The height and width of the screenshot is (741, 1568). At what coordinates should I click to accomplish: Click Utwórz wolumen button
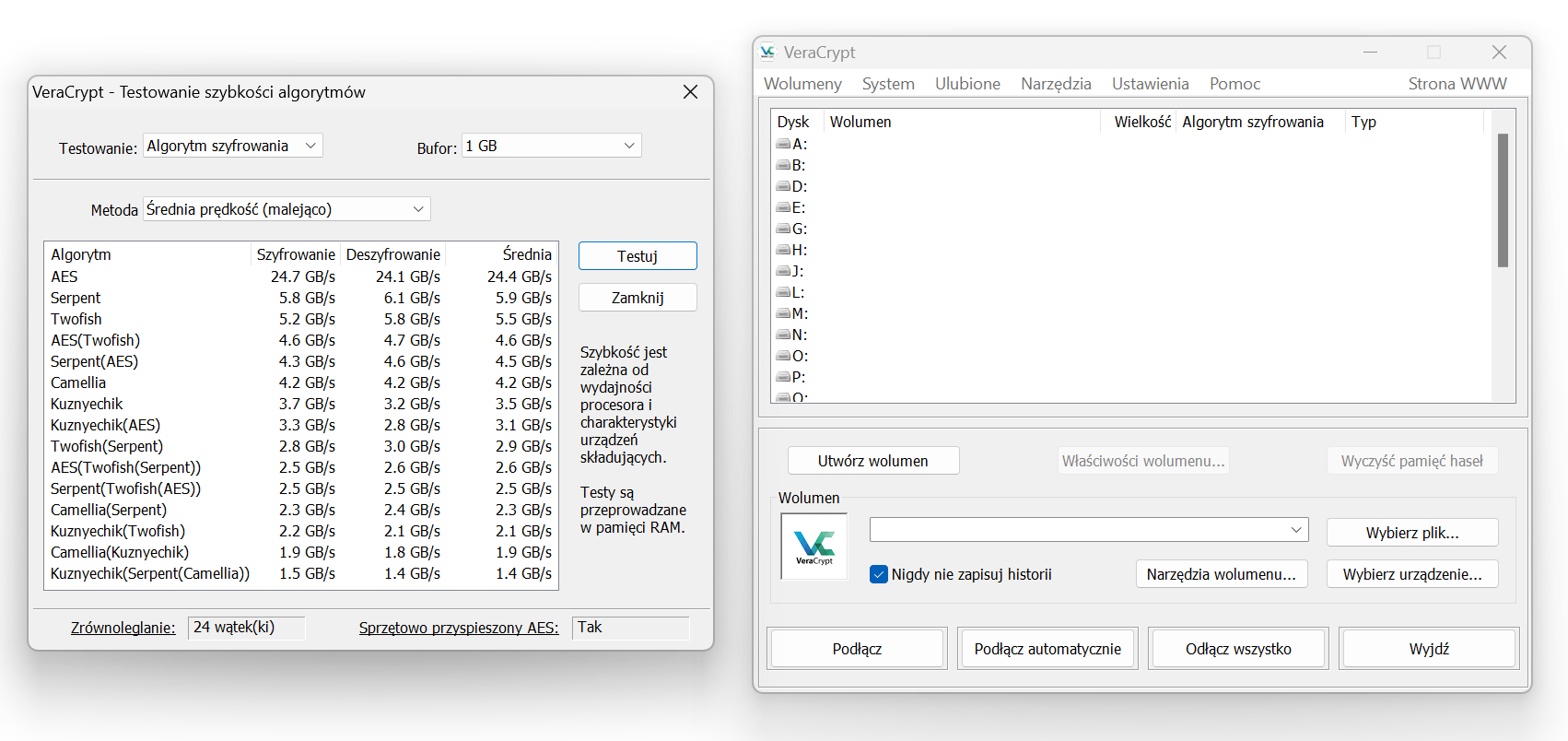pyautogui.click(x=872, y=461)
